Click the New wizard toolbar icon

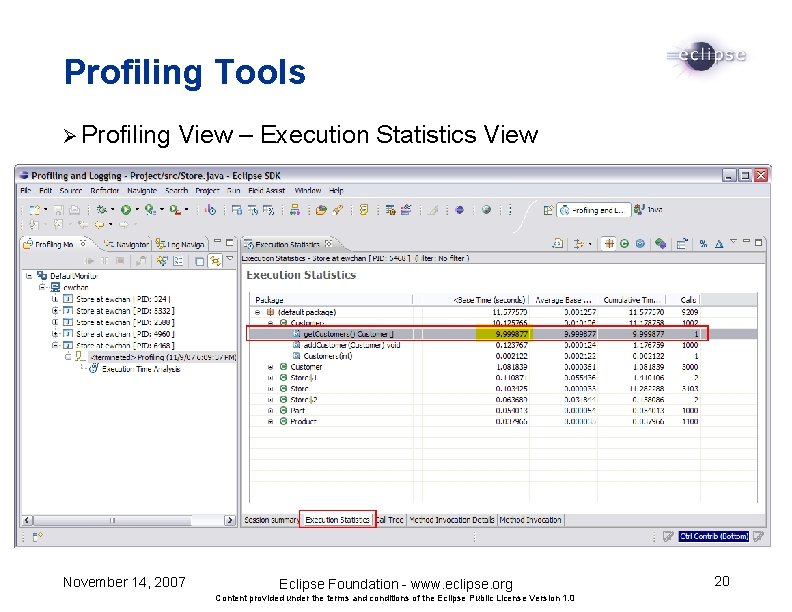coord(34,210)
